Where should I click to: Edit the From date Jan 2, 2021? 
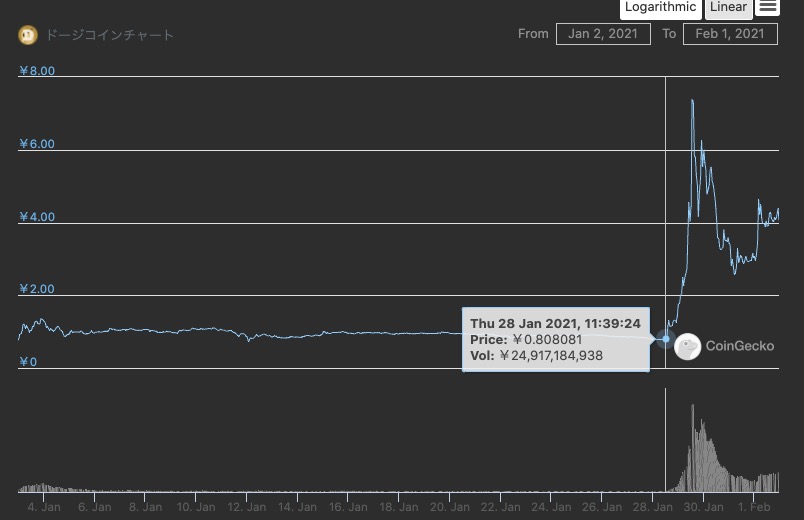pyautogui.click(x=603, y=34)
